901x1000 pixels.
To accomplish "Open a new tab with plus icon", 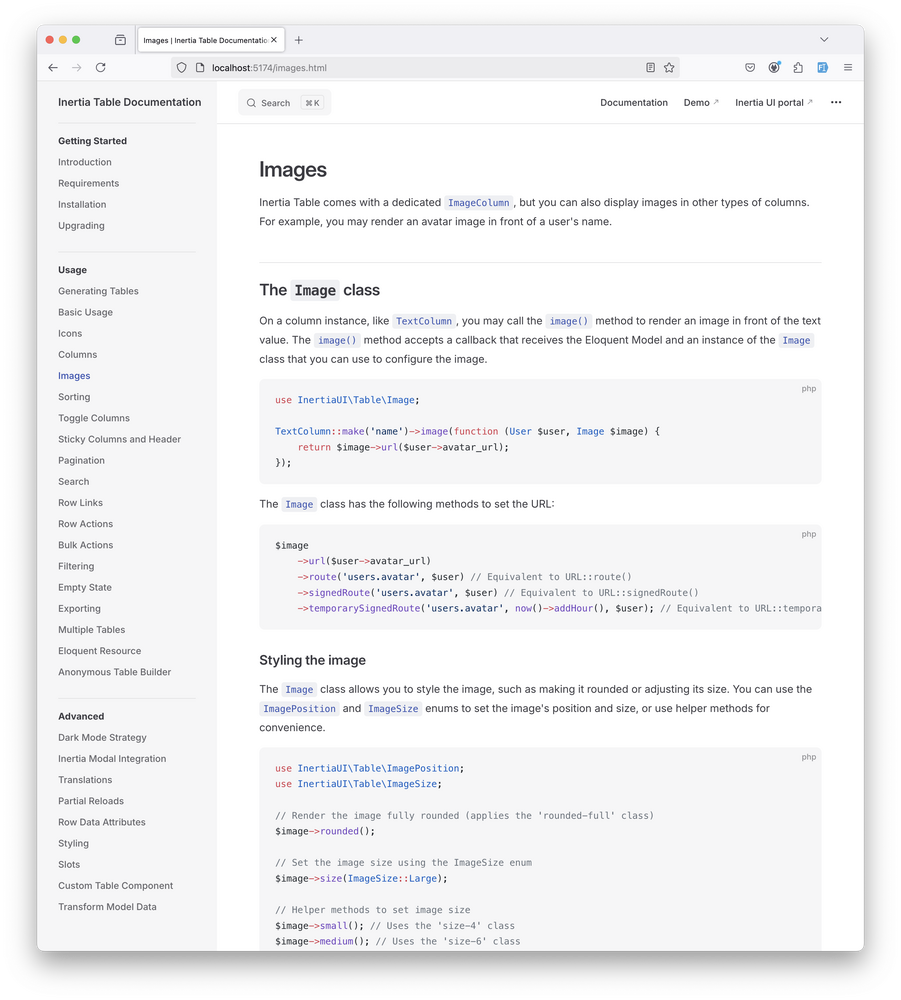I will click(x=298, y=40).
